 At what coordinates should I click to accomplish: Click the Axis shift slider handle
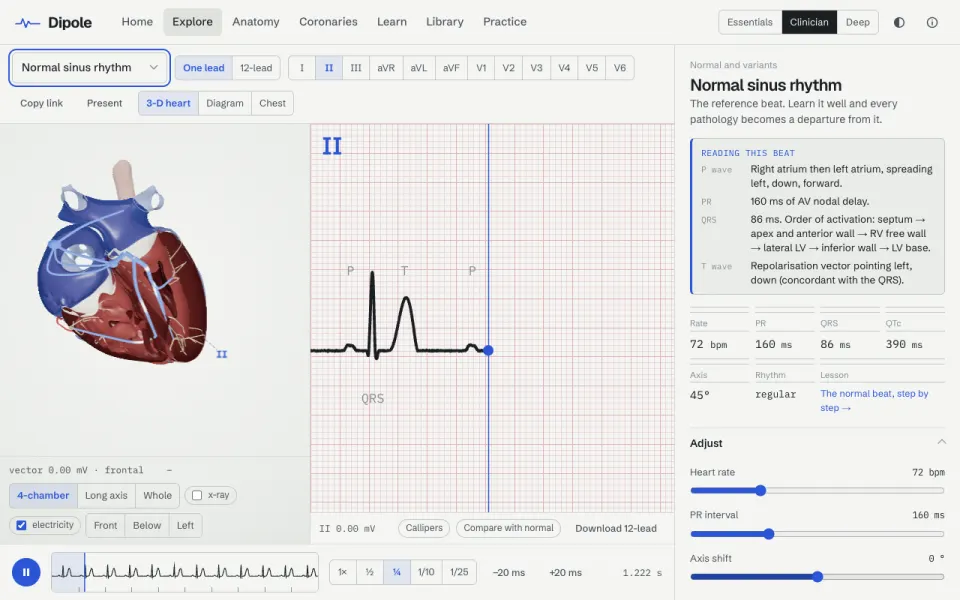click(817, 577)
